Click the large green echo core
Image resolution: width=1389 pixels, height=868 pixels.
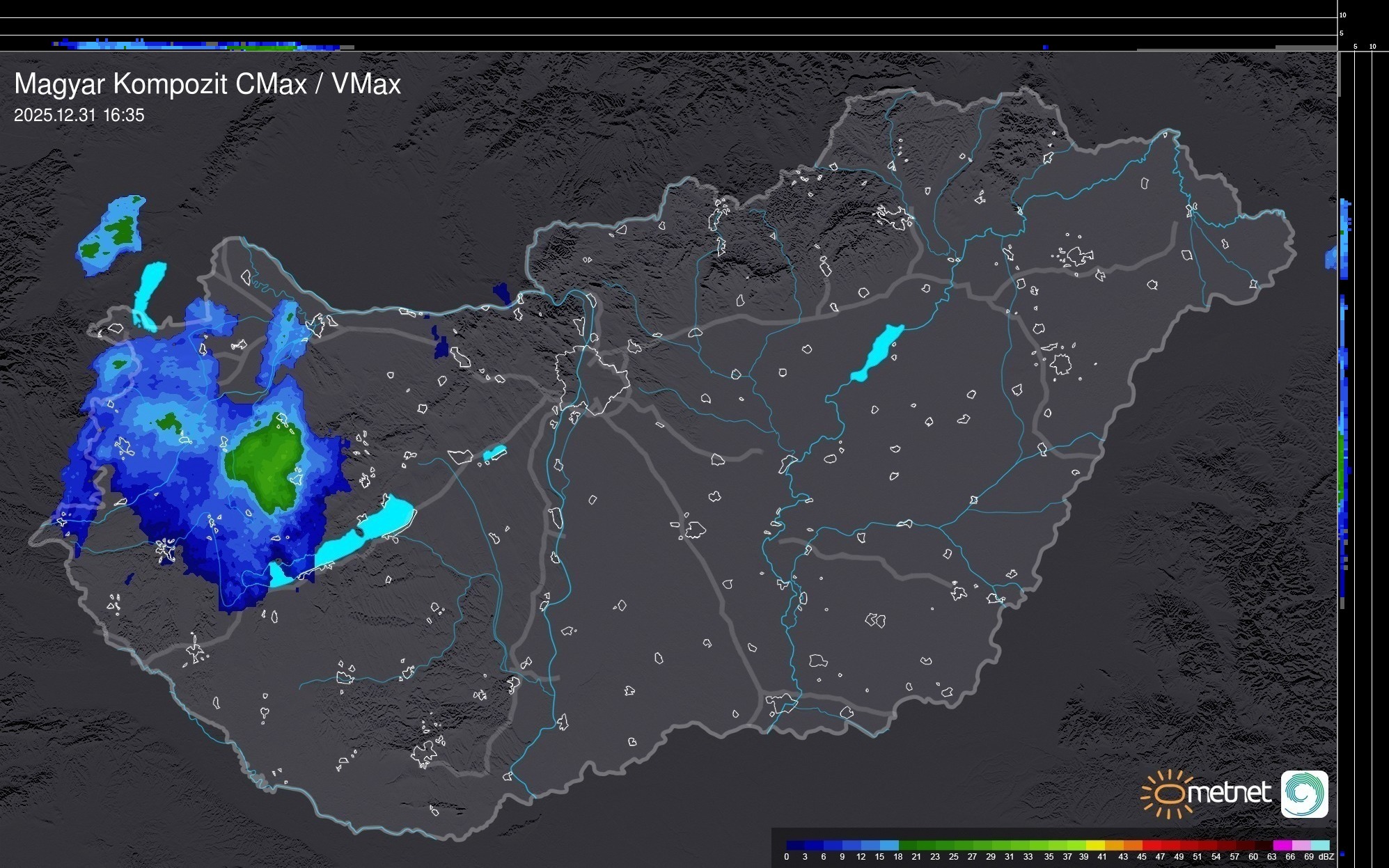point(265,463)
